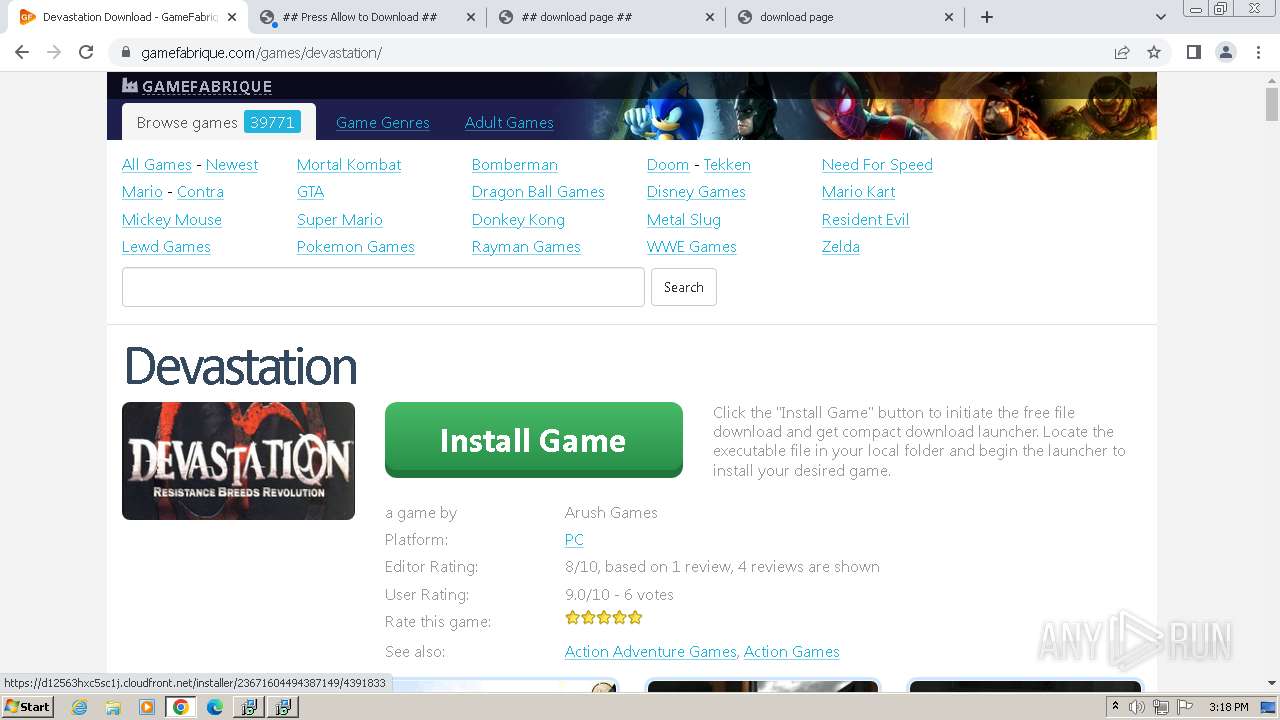
Task: Rate the game five stars
Action: tap(635, 618)
